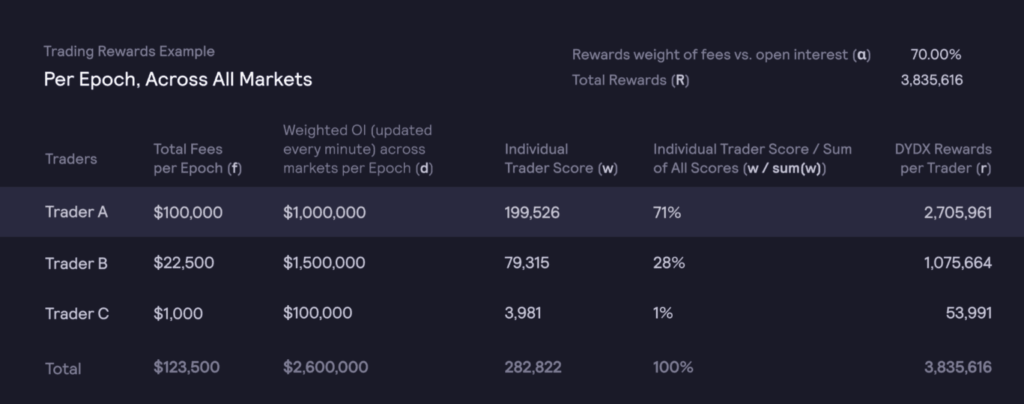Select the Trader A row label
Viewport: 1024px width, 404px height.
[76, 212]
